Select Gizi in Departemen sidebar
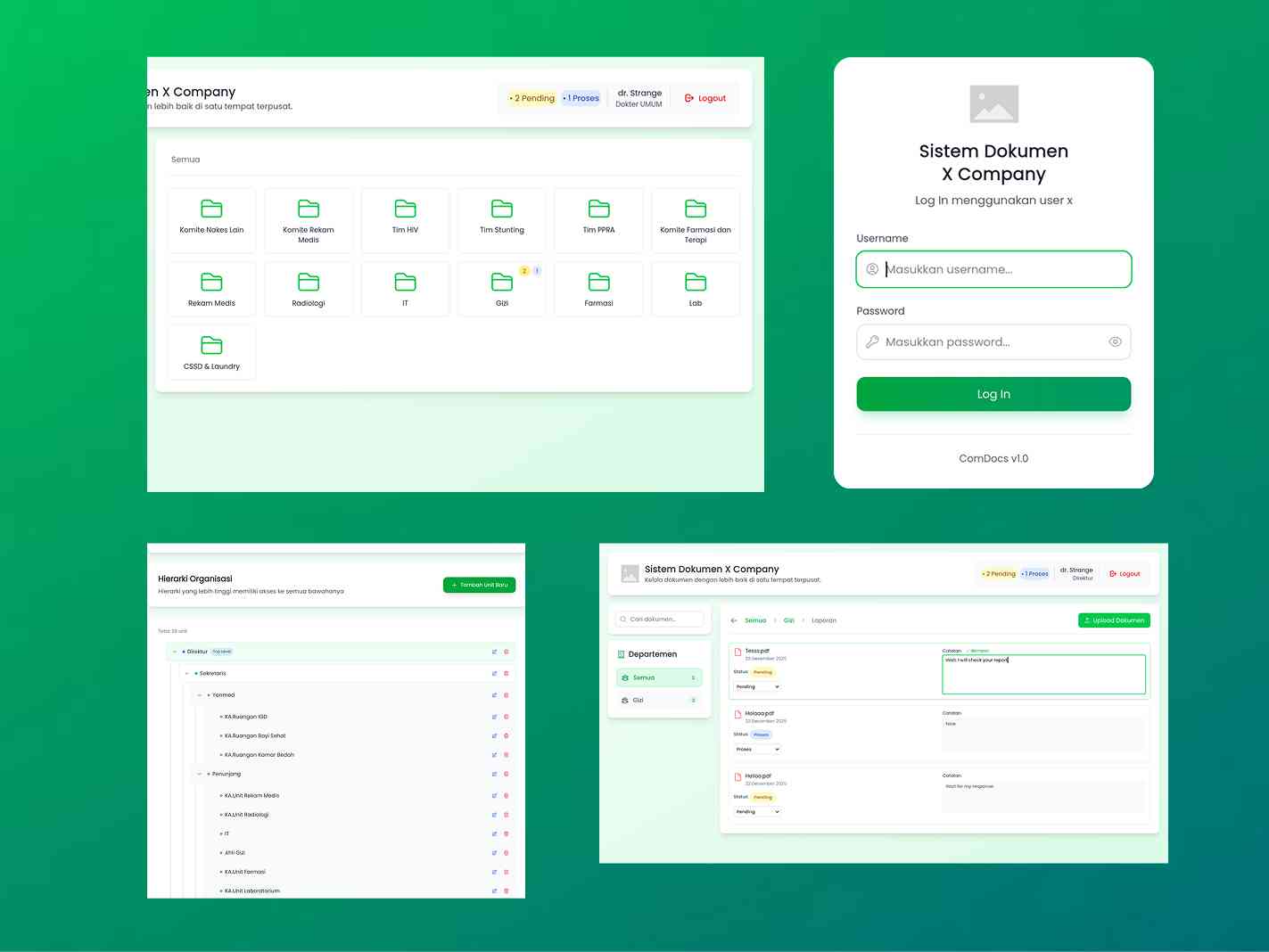The image size is (1269, 952). 659,701
